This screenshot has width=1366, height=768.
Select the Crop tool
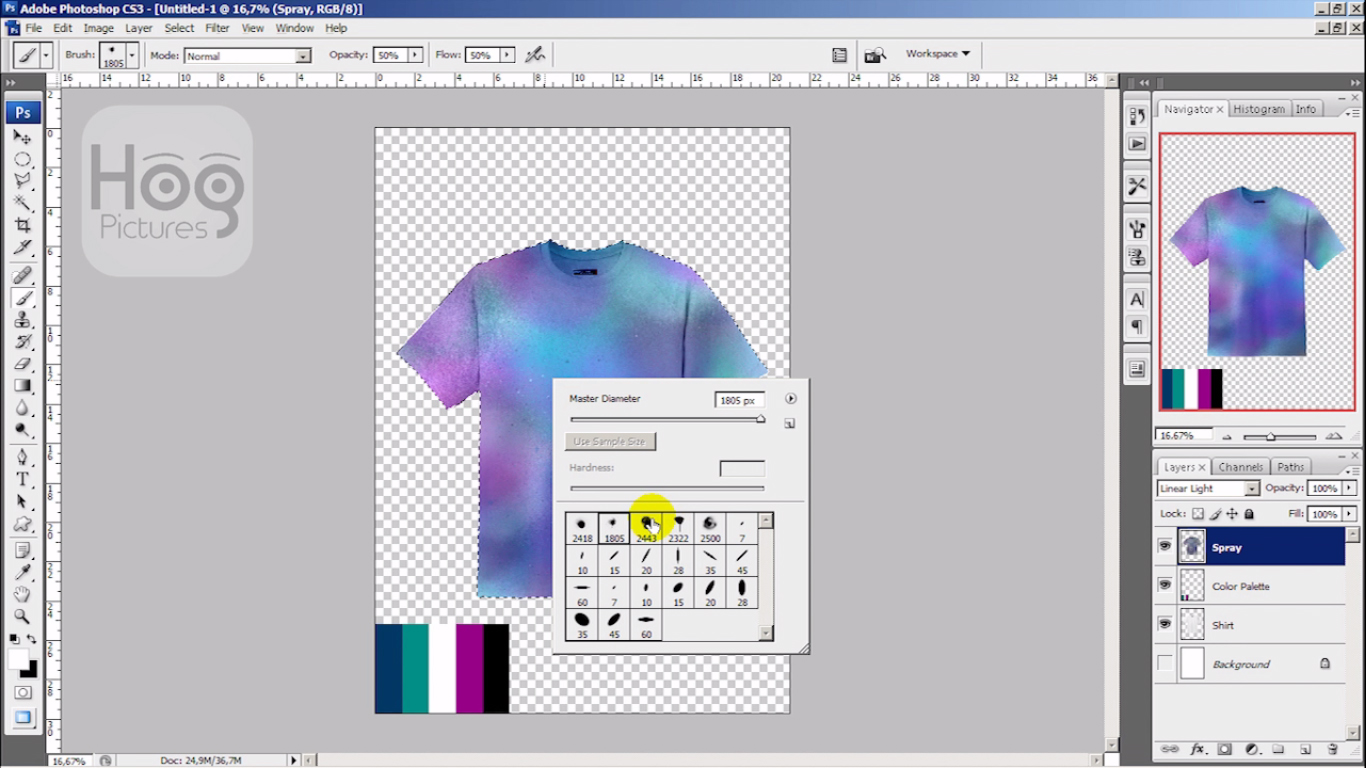pyautogui.click(x=22, y=225)
